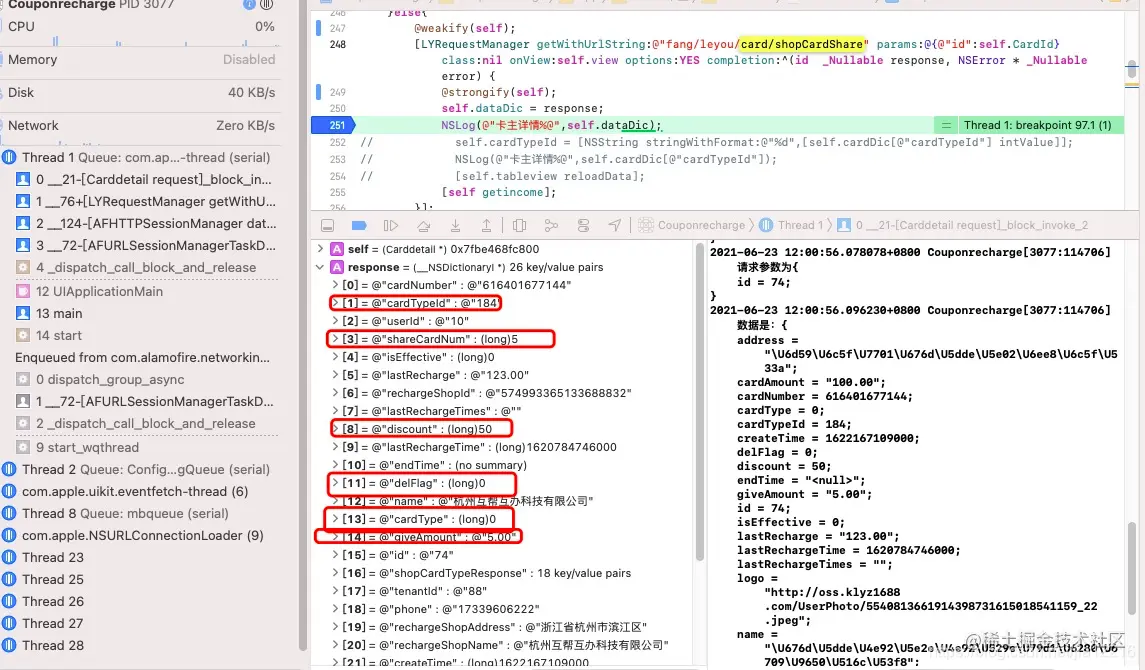Expand entry [16] shopCardTypeResponse
1145x670 pixels.
[x=335, y=573]
